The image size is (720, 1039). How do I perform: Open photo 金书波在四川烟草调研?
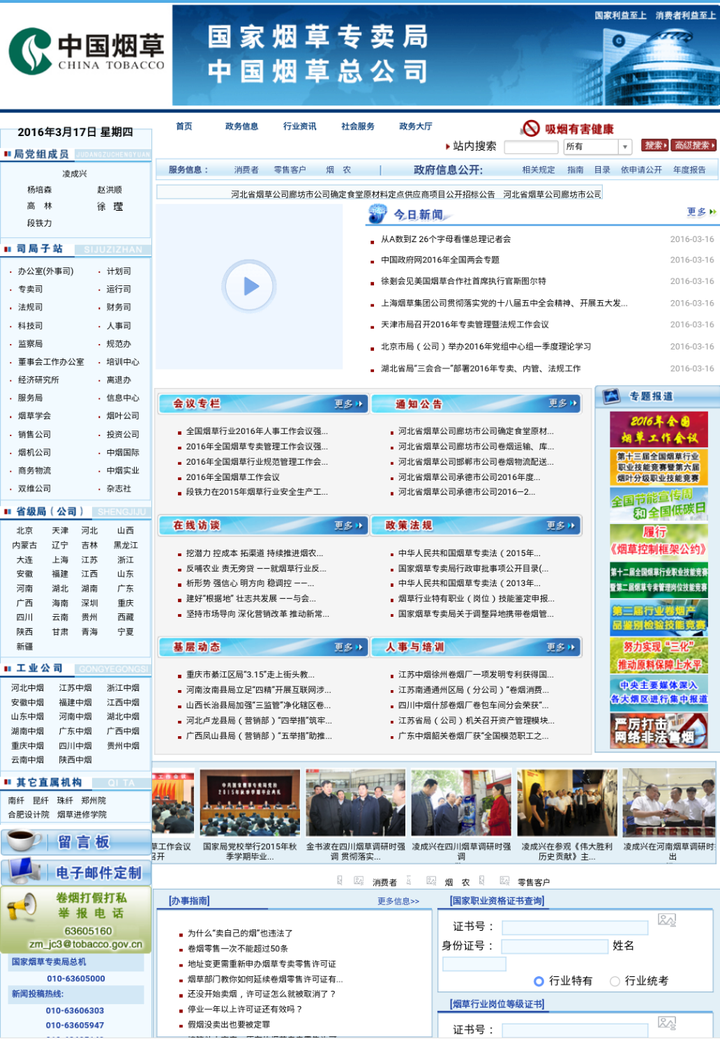pyautogui.click(x=355, y=802)
